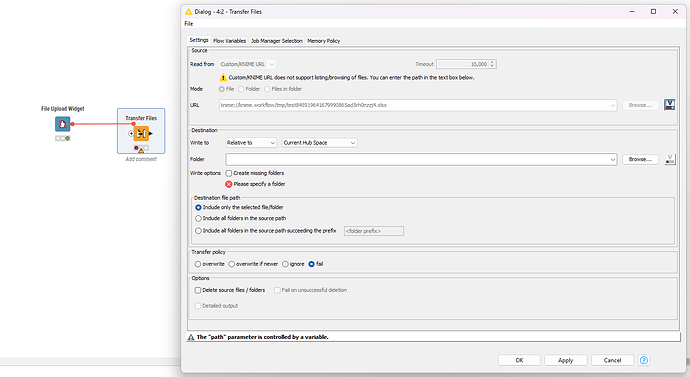Open the Relative to dropdown
This screenshot has height=377, width=690.
tap(251, 143)
